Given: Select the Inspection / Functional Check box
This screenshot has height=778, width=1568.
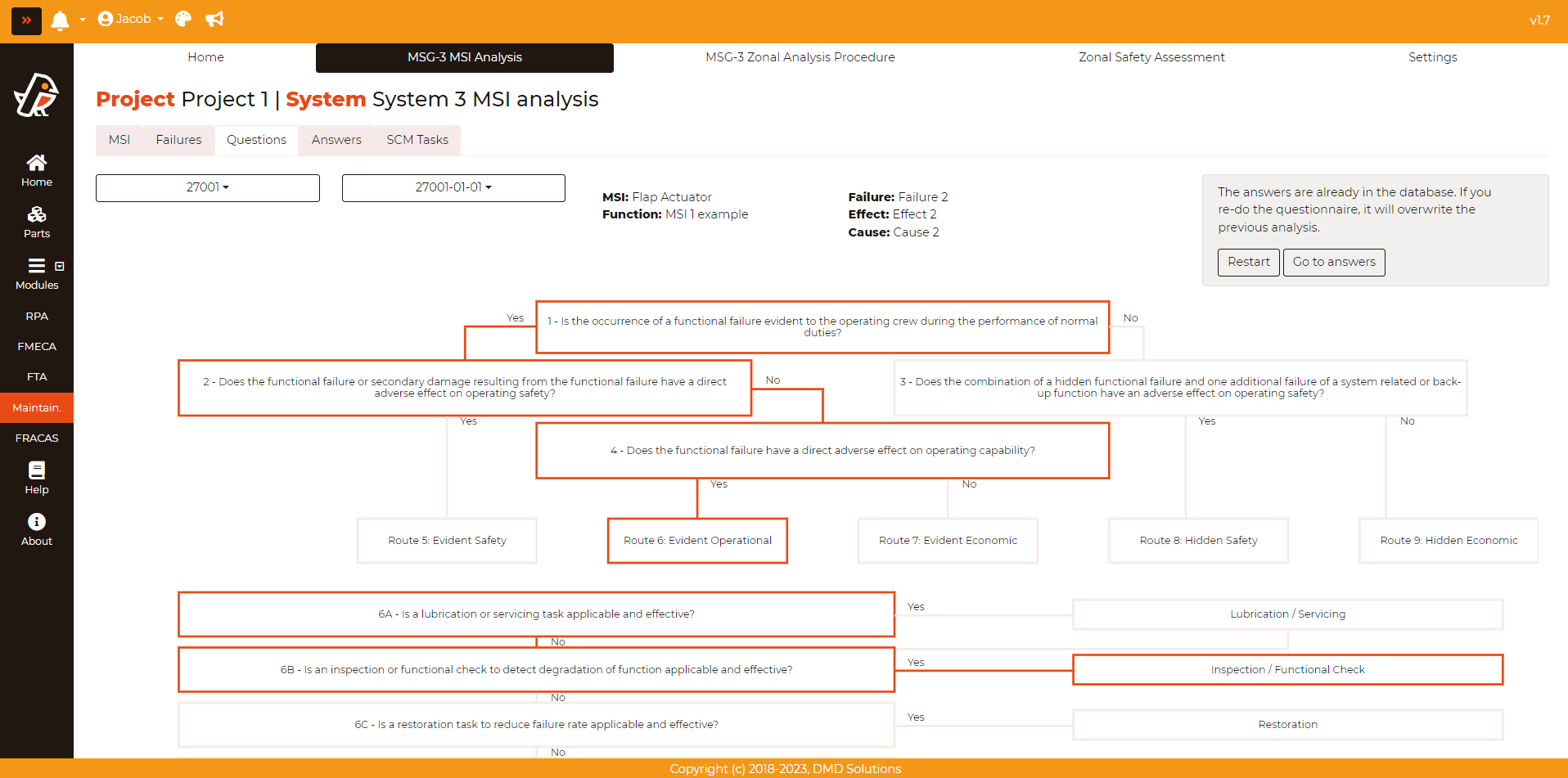Looking at the screenshot, I should tap(1287, 669).
